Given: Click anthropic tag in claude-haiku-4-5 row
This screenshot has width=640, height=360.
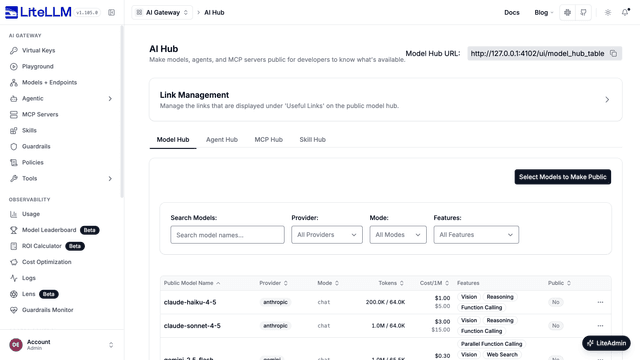Looking at the screenshot, I should click(x=275, y=302).
